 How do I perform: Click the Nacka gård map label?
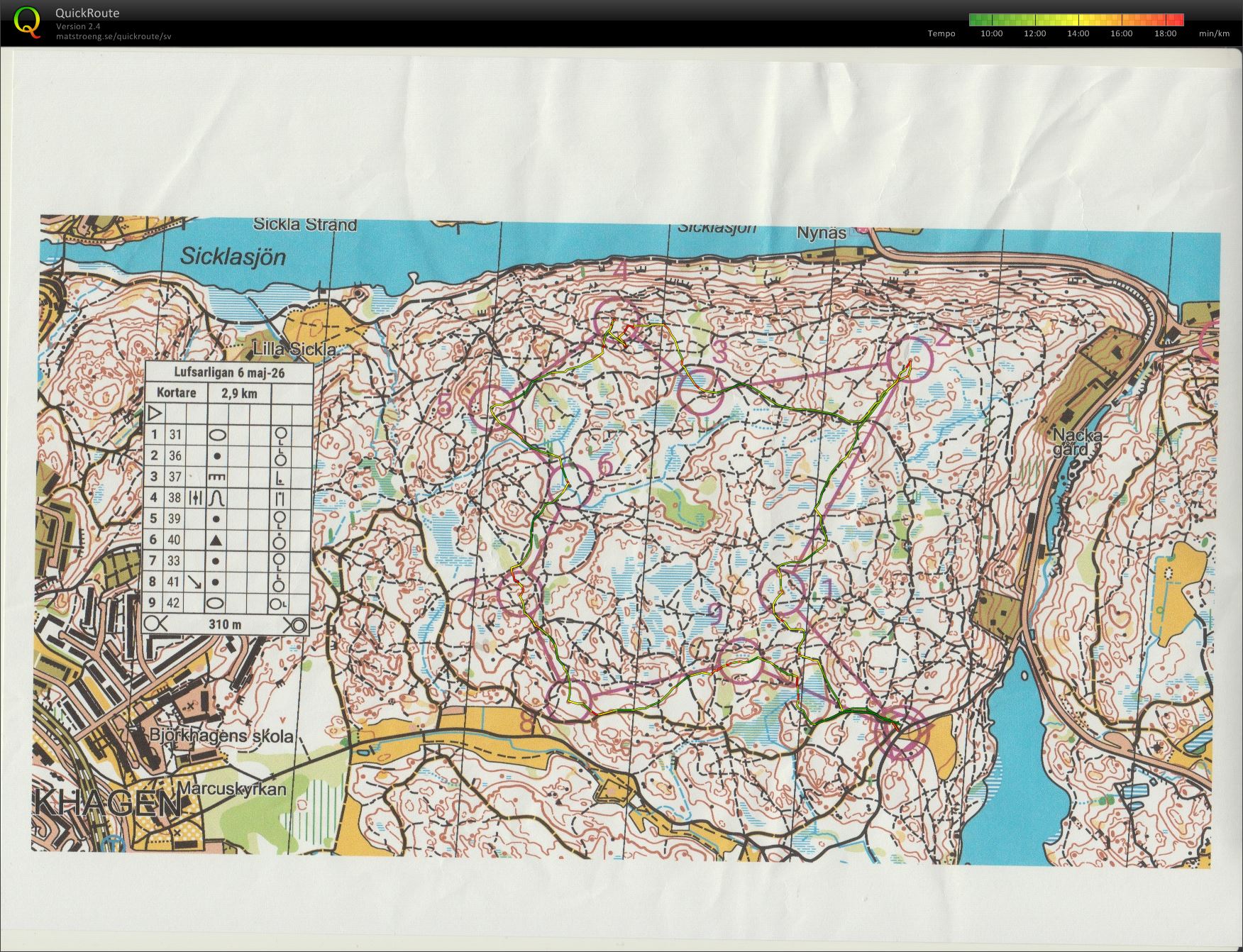(x=1076, y=442)
